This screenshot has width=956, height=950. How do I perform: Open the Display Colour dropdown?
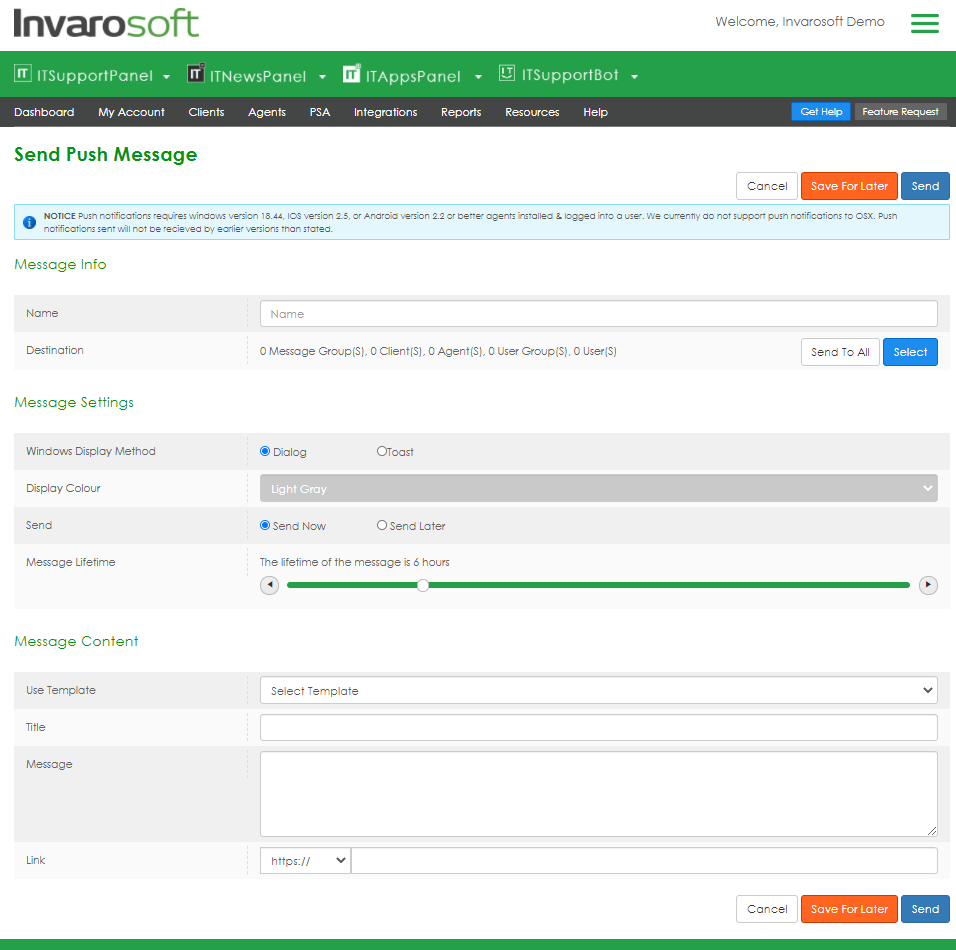coord(598,489)
